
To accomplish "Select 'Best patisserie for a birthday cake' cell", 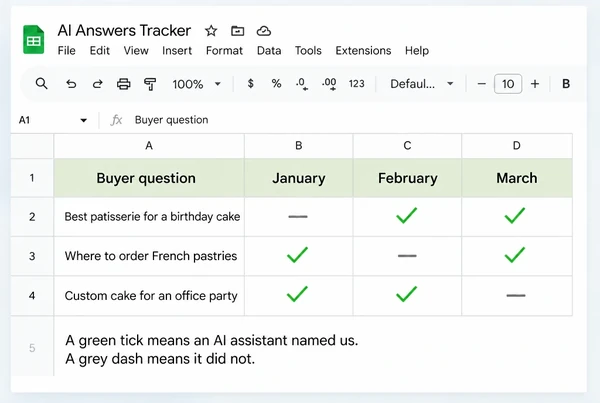I will click(x=149, y=217).
